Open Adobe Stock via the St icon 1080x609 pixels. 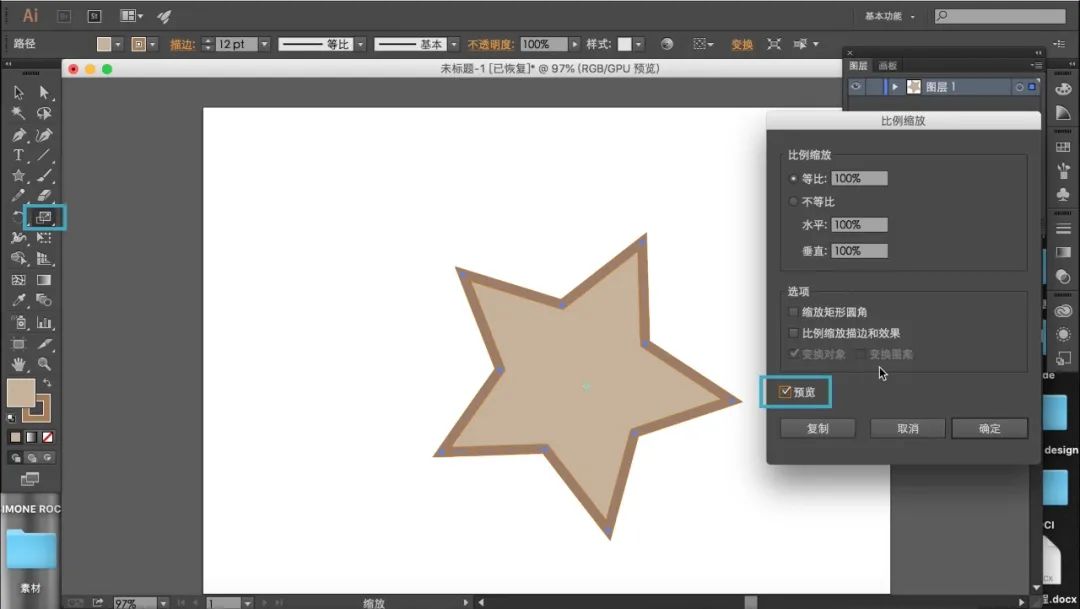[94, 16]
